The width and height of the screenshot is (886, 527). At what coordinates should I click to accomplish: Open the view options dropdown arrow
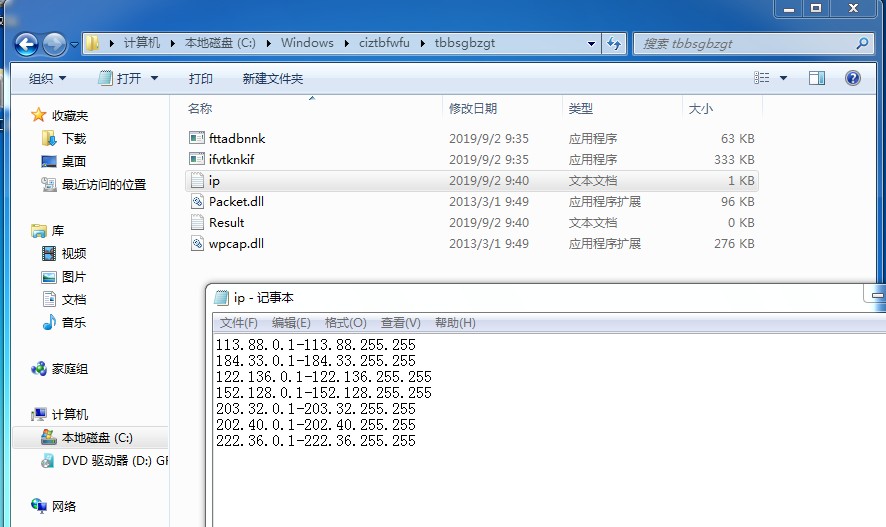pyautogui.click(x=783, y=78)
